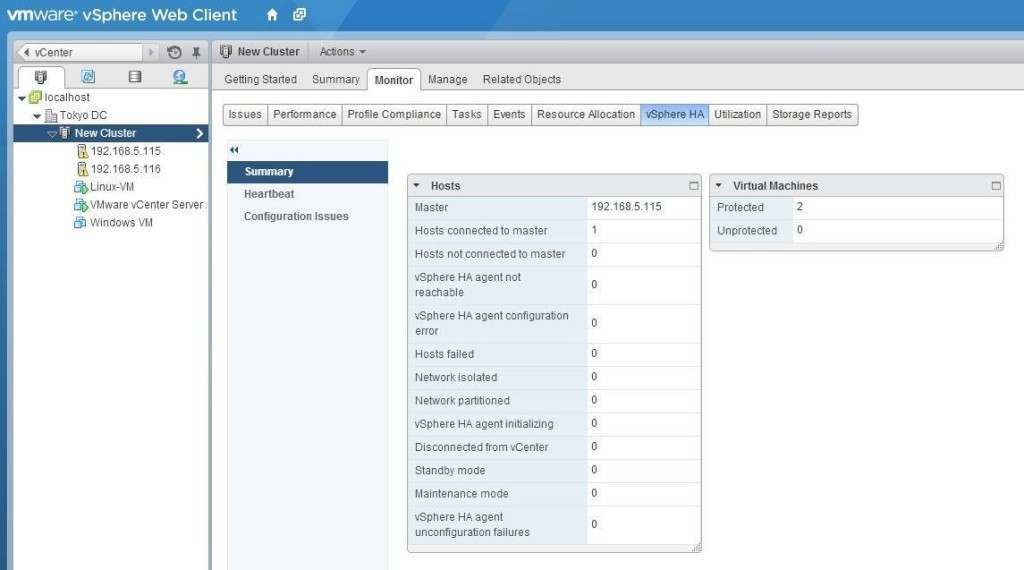Maximize the Virtual Machines panel
Viewport: 1024px width, 570px height.
[996, 186]
